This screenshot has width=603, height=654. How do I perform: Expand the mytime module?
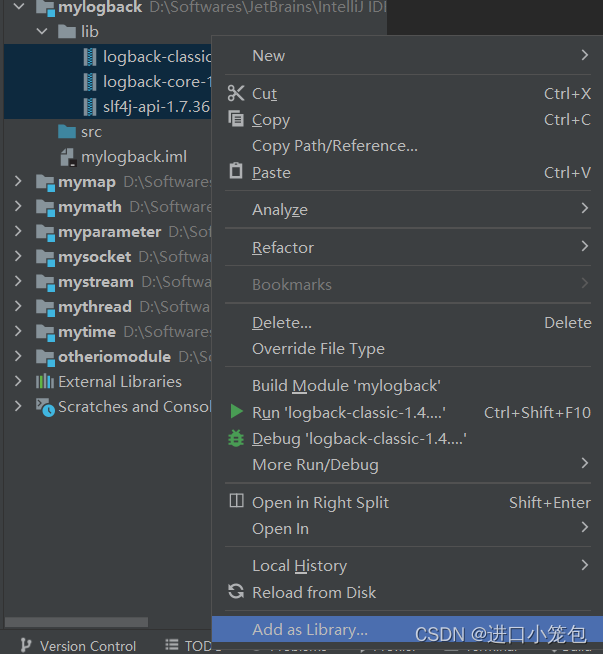[18, 331]
